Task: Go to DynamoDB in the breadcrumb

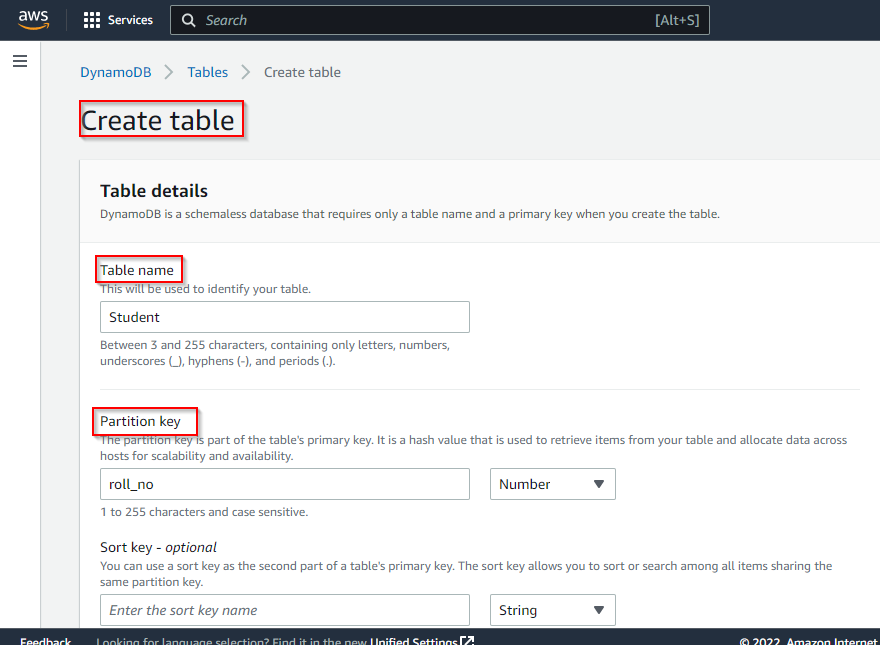Action: tap(116, 72)
